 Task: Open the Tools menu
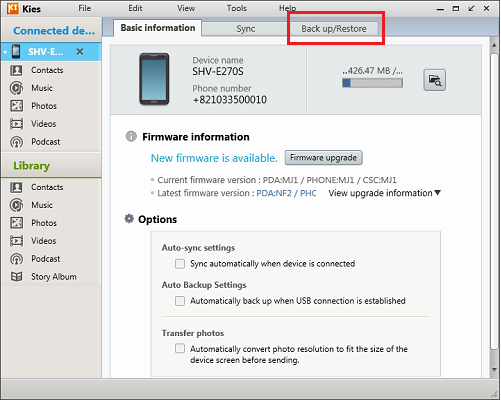point(237,8)
